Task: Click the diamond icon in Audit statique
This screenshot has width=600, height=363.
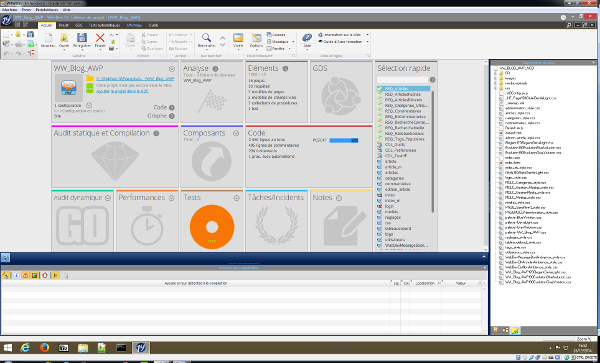Action: 115,161
